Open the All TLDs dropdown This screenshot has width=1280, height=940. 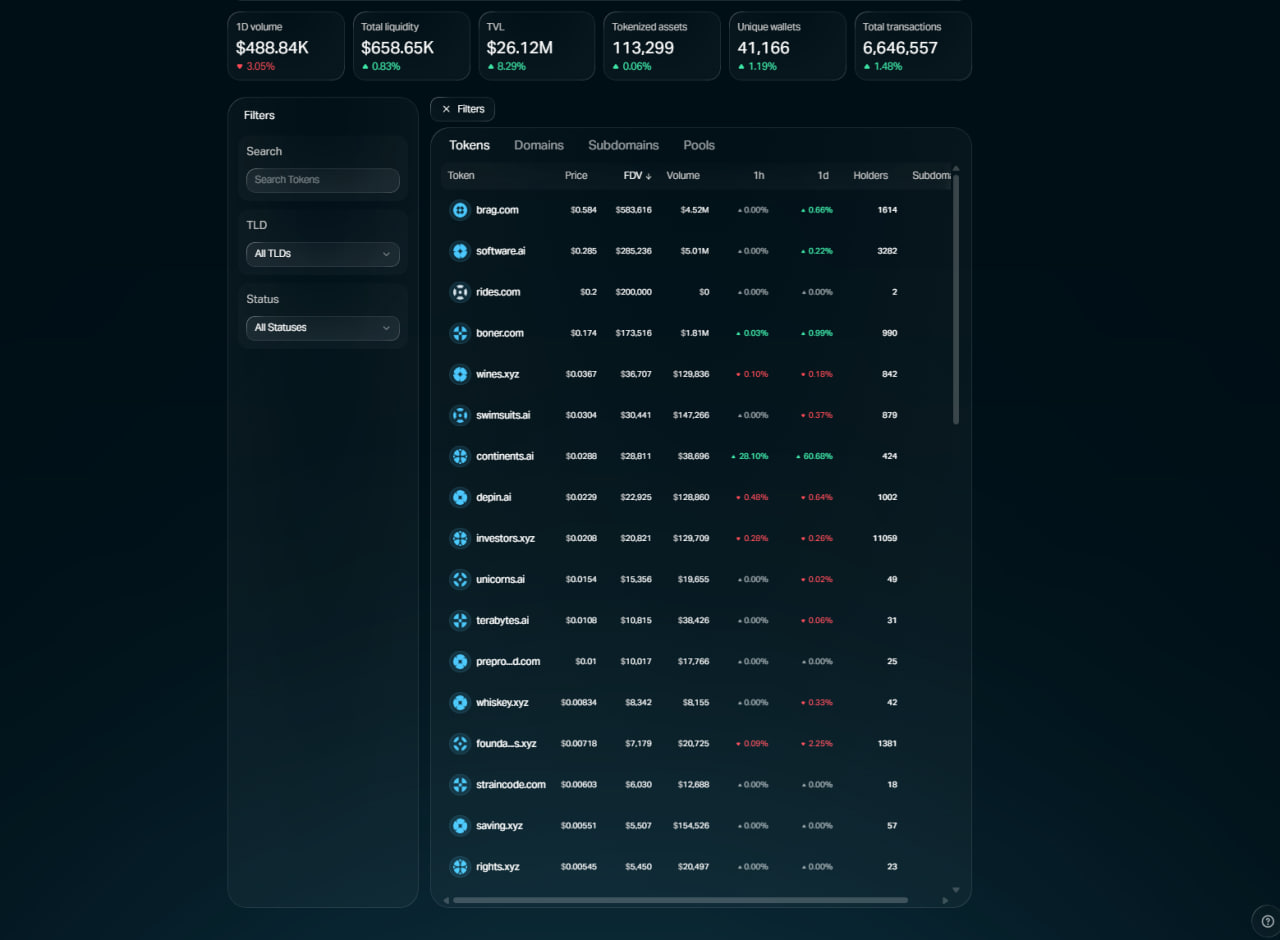(322, 254)
